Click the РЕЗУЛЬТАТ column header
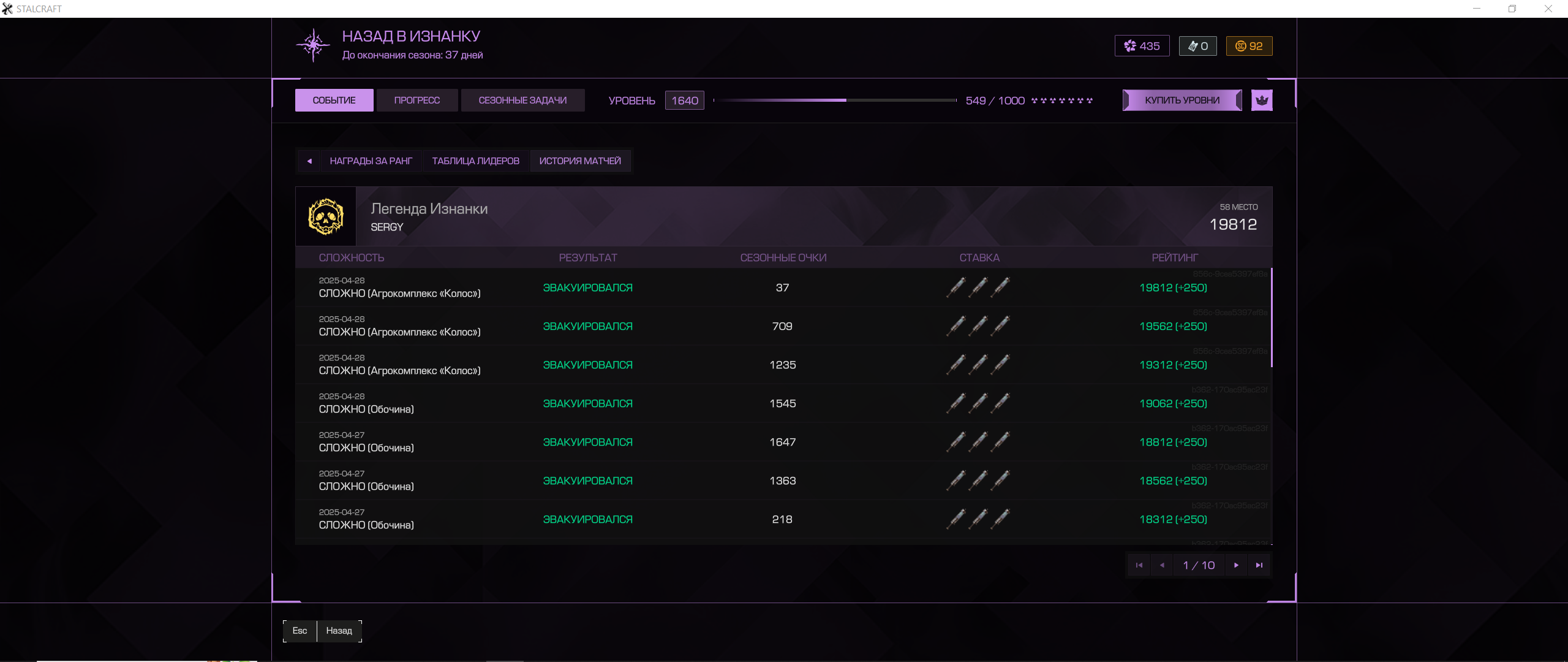The height and width of the screenshot is (662, 1568). point(588,257)
